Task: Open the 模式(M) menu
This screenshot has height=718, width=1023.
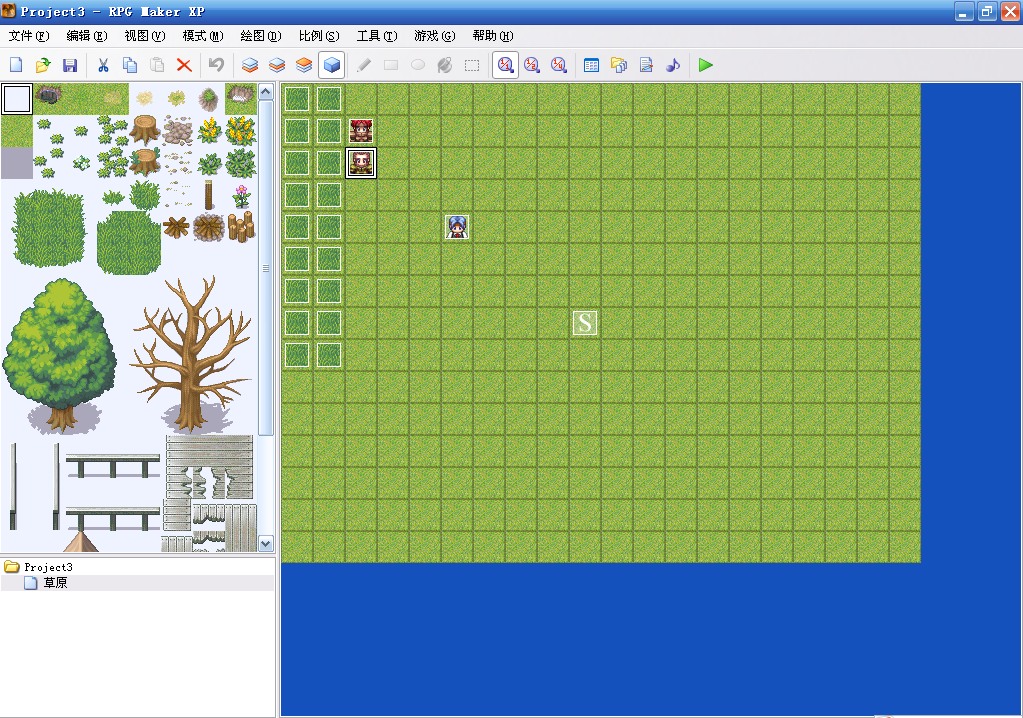Action: 203,36
